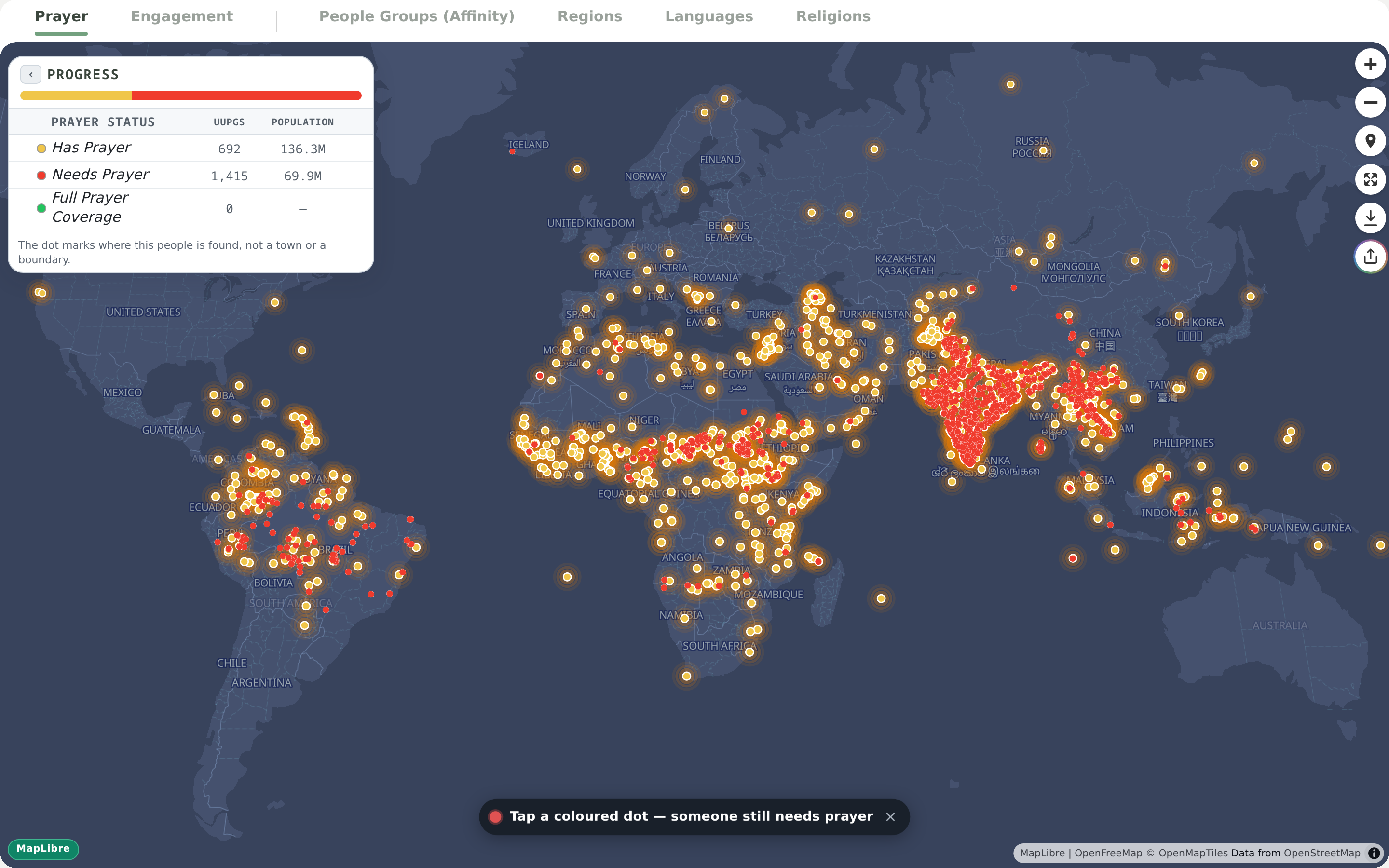This screenshot has height=868, width=1389.
Task: Open the Languages tab
Action: (709, 17)
